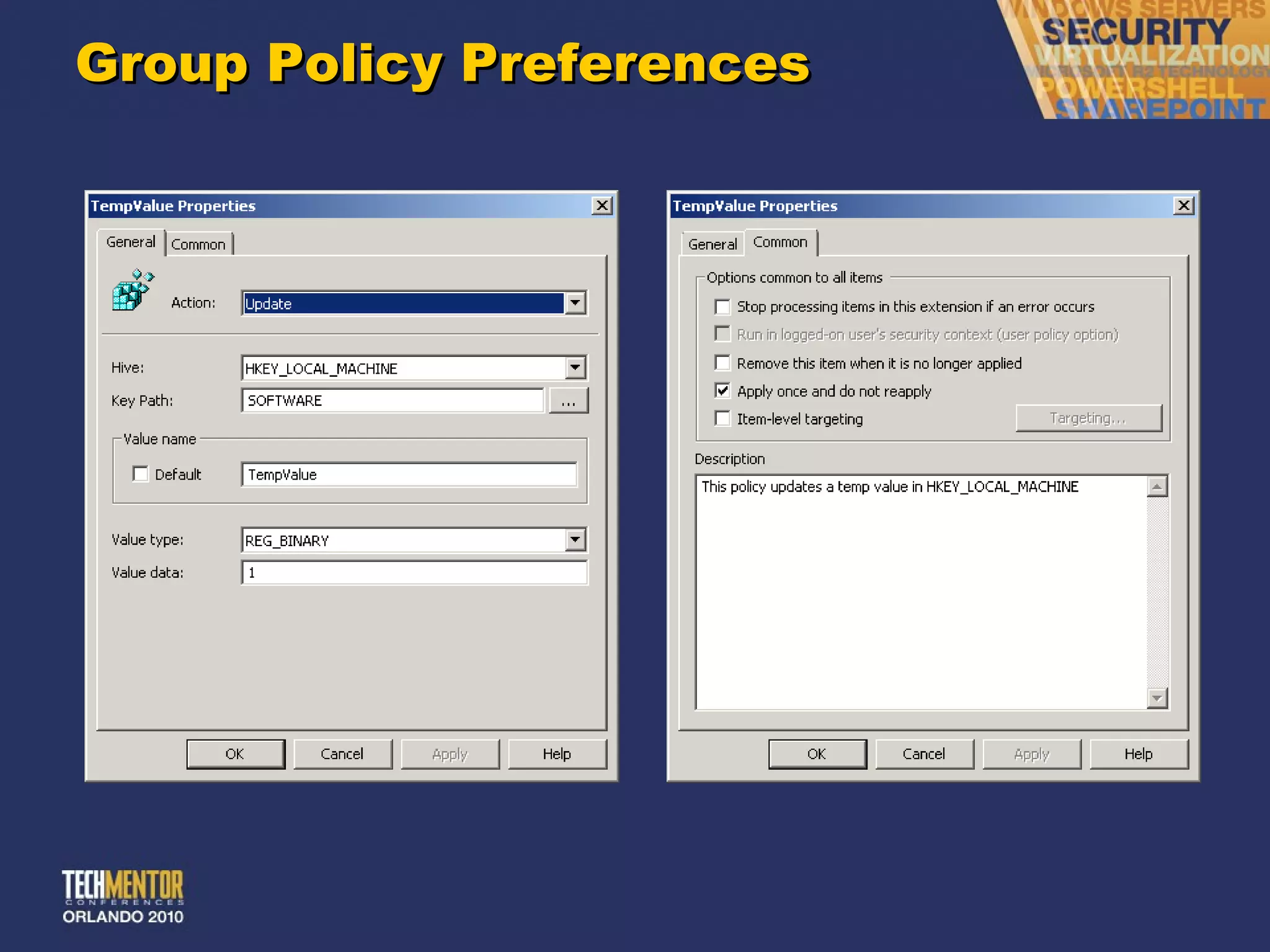Click the Value data field containing 1
This screenshot has height=952, width=1270.
[414, 573]
